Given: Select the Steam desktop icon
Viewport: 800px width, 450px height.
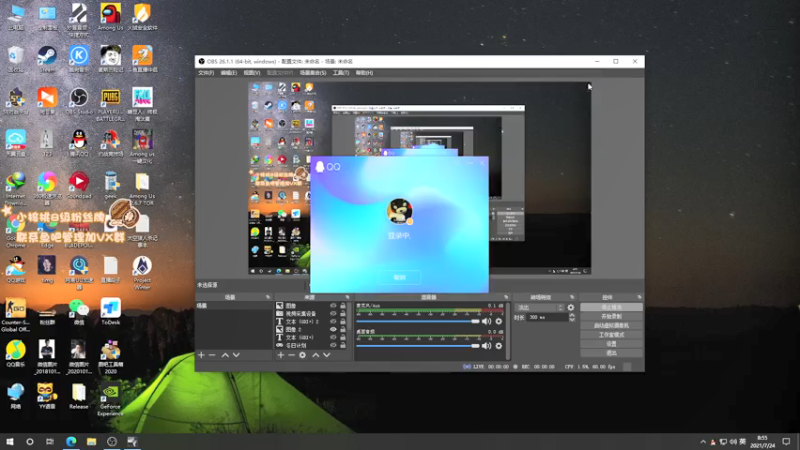Looking at the screenshot, I should [x=47, y=59].
